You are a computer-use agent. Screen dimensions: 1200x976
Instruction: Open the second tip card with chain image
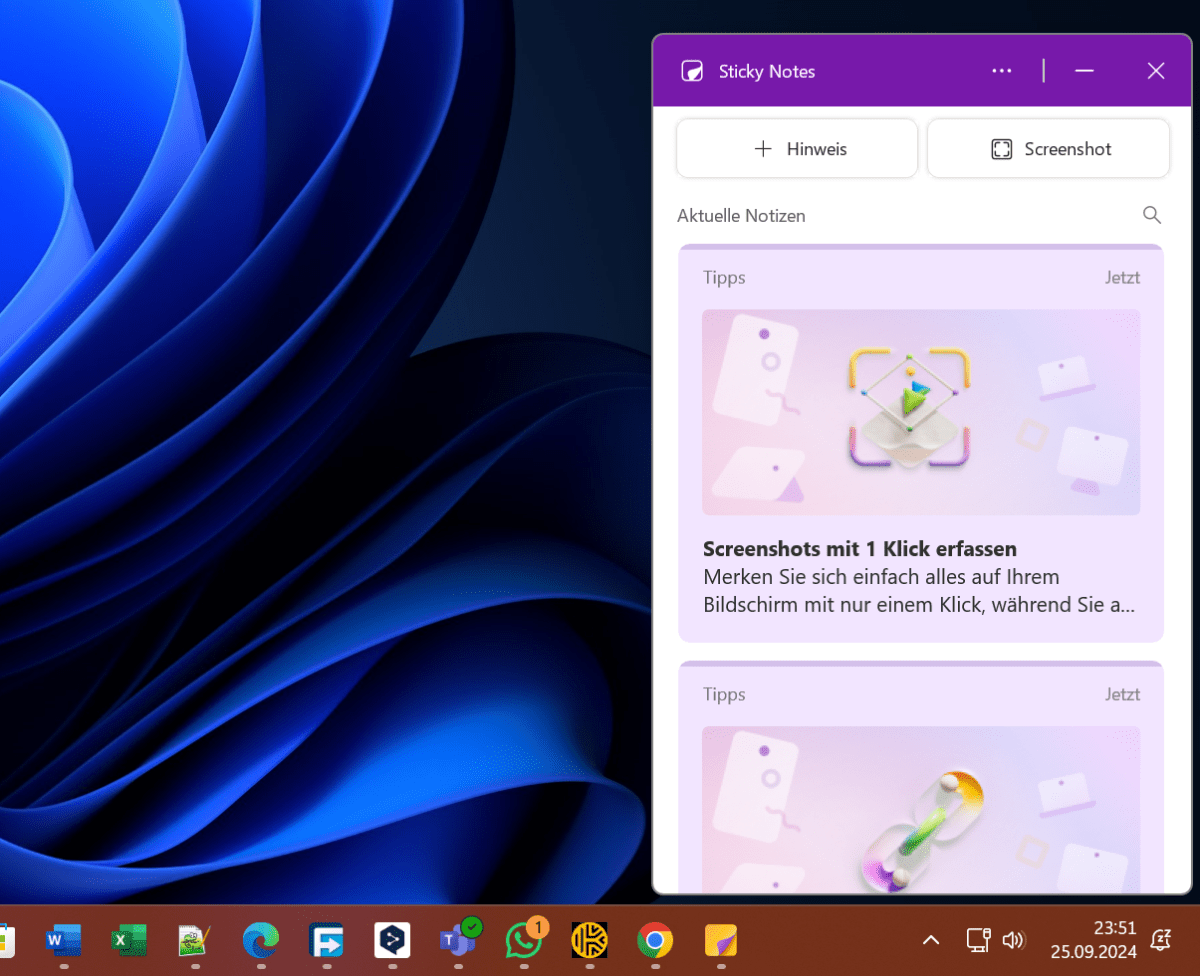pos(921,778)
